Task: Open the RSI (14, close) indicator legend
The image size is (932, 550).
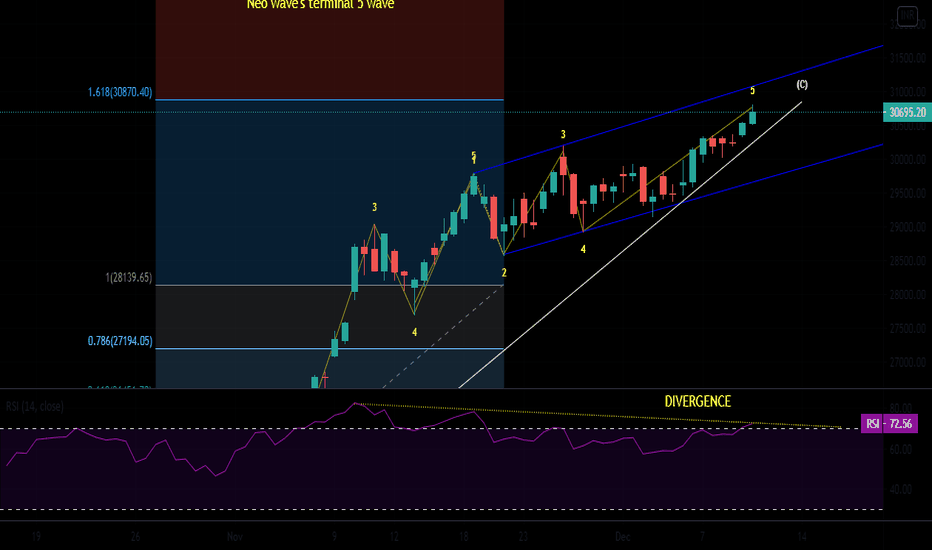Action: point(34,406)
